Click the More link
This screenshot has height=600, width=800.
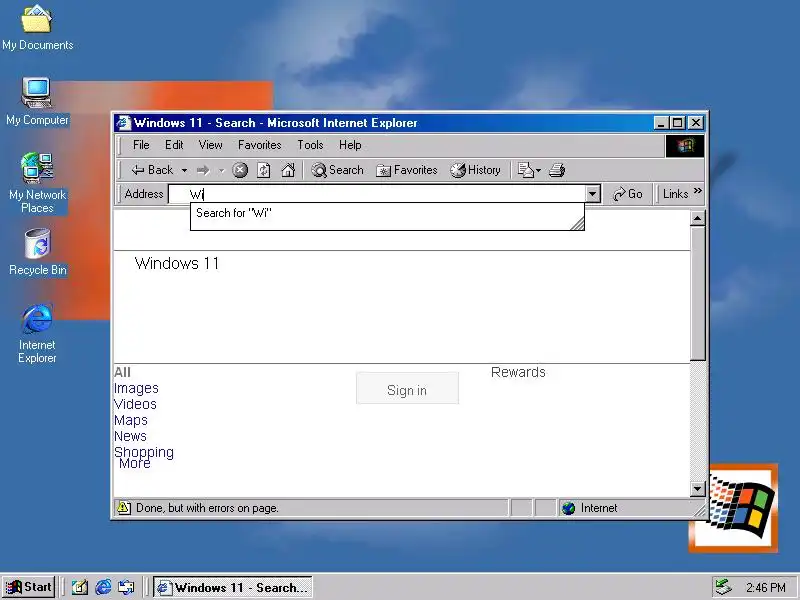[135, 464]
